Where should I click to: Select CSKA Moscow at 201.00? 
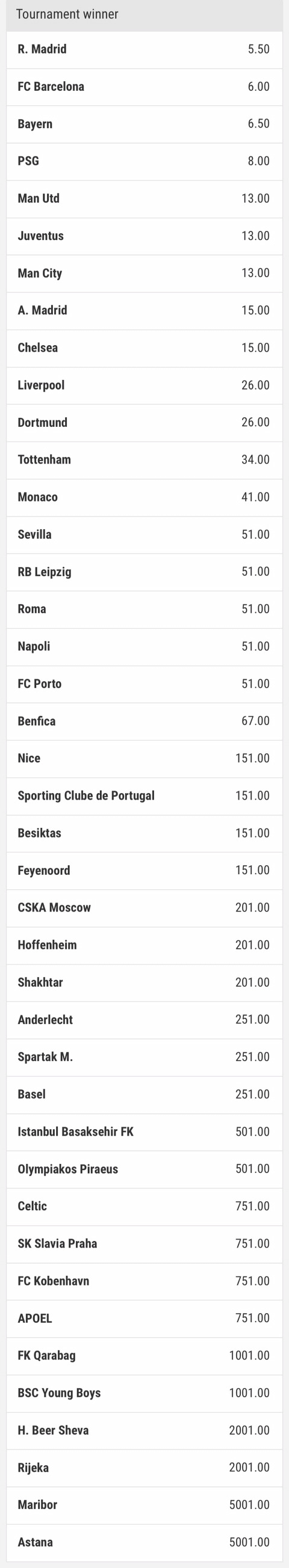pos(144,908)
